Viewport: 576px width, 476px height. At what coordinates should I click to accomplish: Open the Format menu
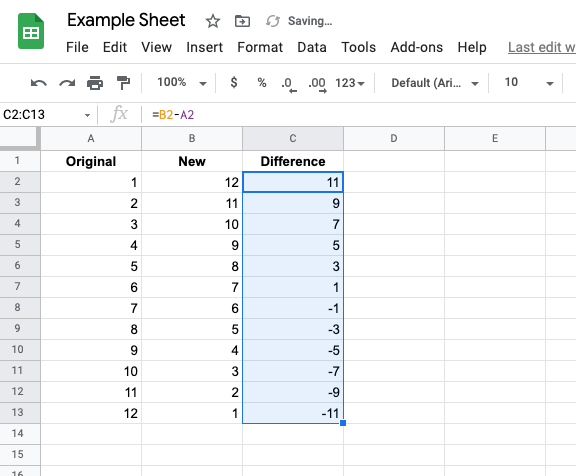point(260,47)
